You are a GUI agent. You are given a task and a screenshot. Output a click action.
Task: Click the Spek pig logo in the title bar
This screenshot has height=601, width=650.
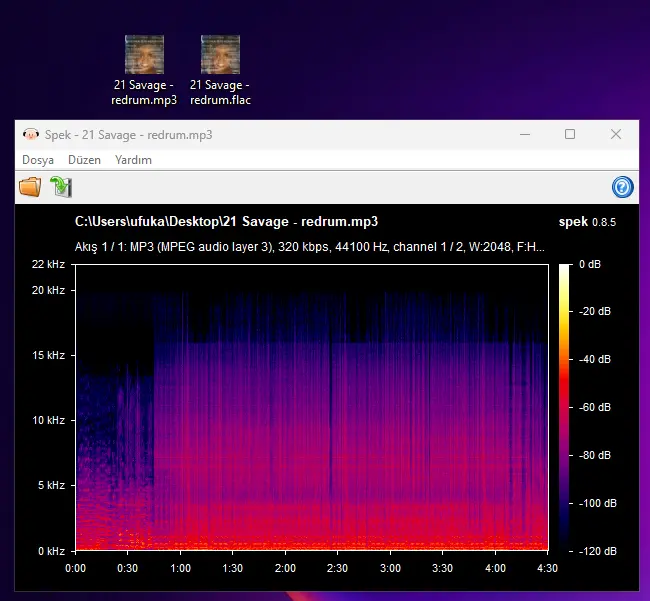(31, 134)
